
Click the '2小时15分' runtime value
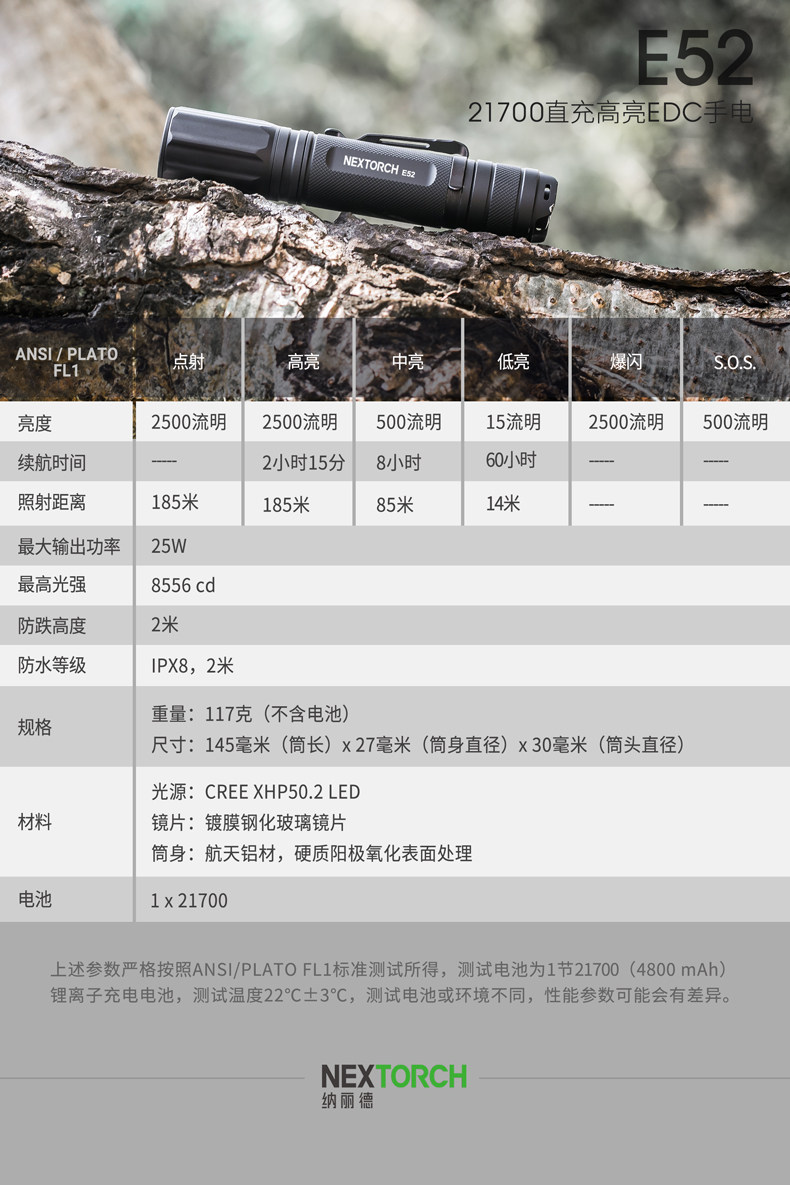tap(304, 463)
